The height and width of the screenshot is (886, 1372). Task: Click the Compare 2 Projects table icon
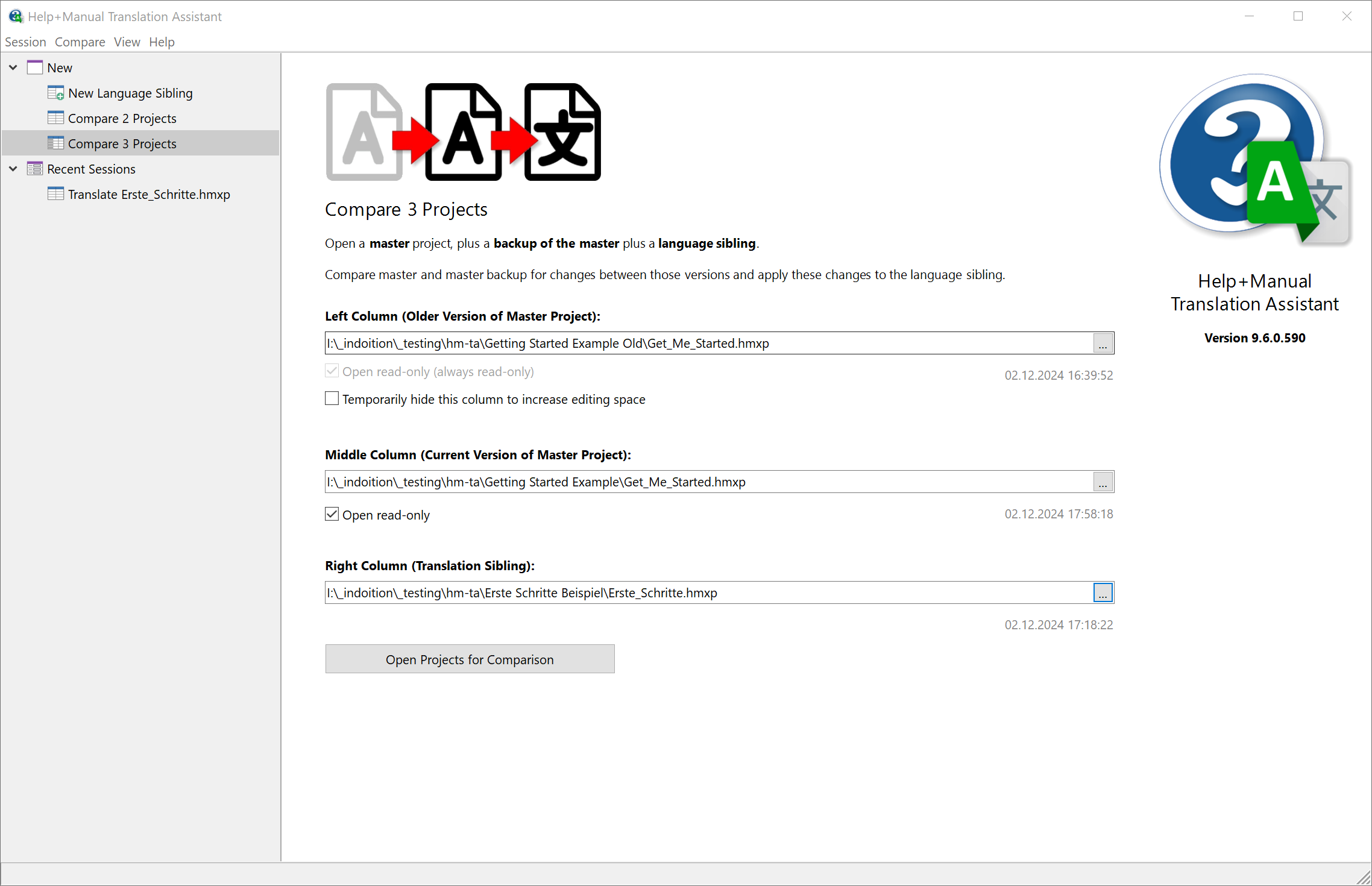click(55, 118)
